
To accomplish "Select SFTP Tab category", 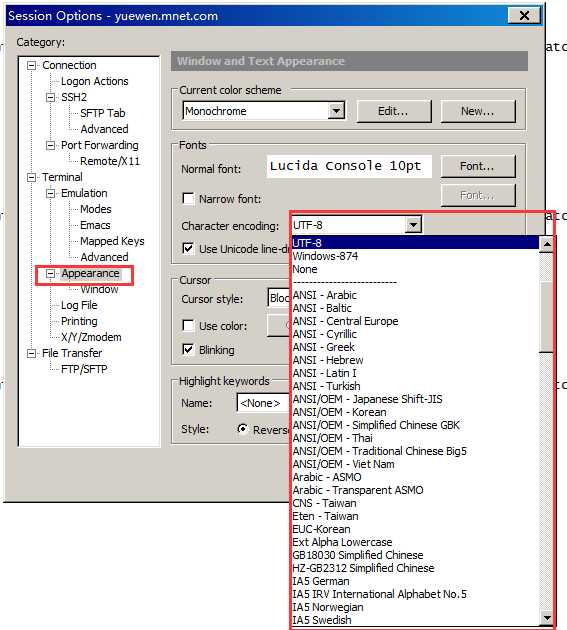I will (x=102, y=113).
